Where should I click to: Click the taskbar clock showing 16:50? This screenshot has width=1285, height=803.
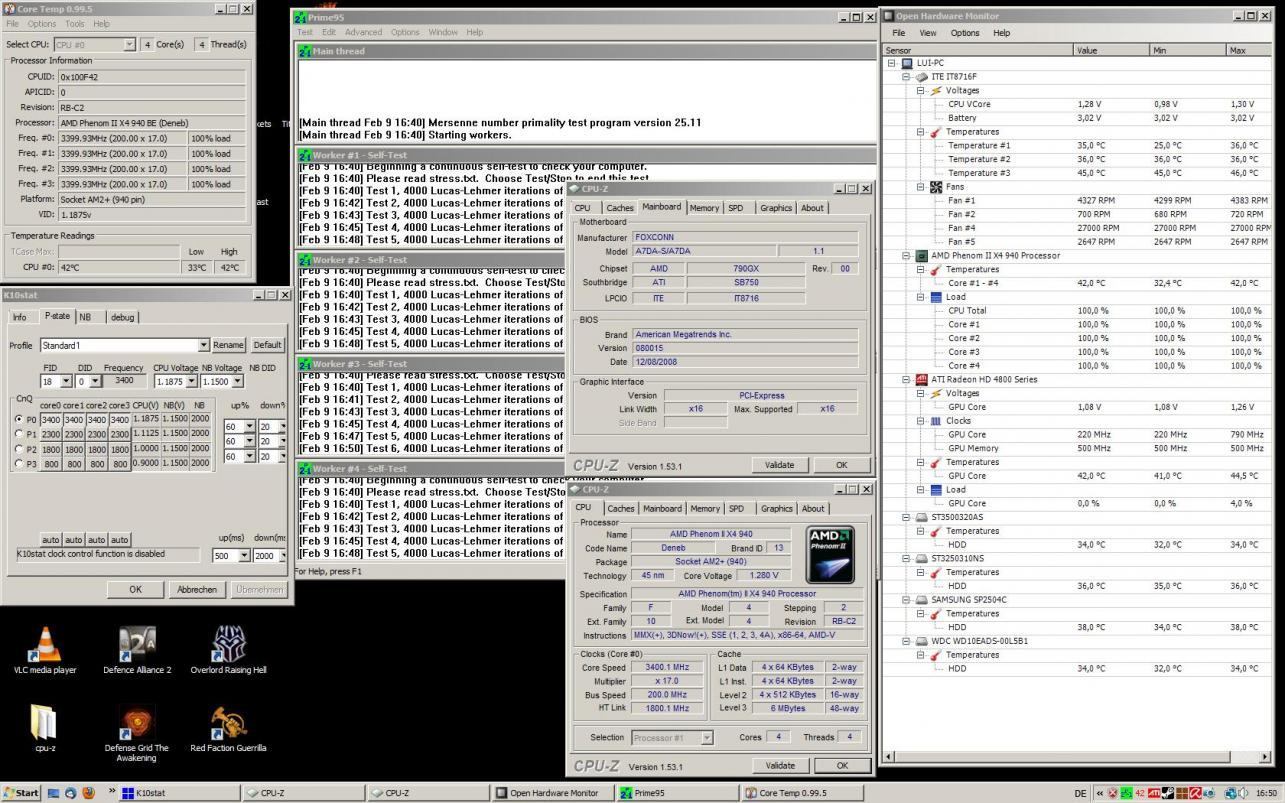tap(1265, 793)
